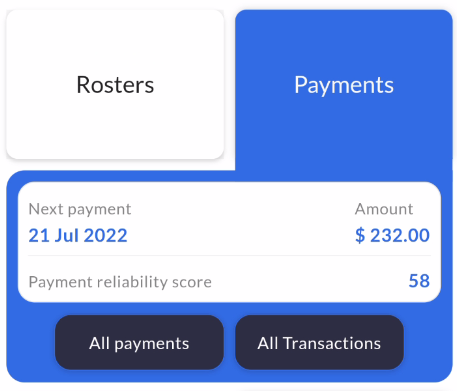Click the year 2022 in the date

[106, 235]
